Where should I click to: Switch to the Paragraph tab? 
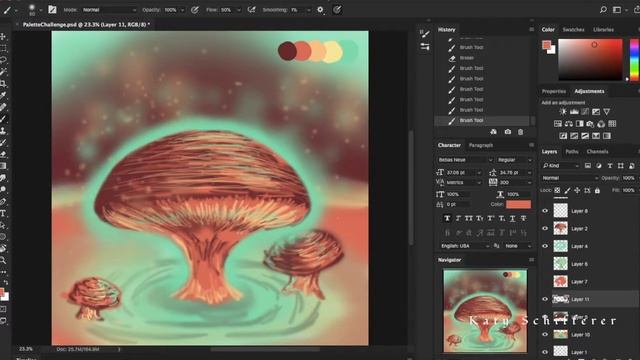pyautogui.click(x=480, y=145)
